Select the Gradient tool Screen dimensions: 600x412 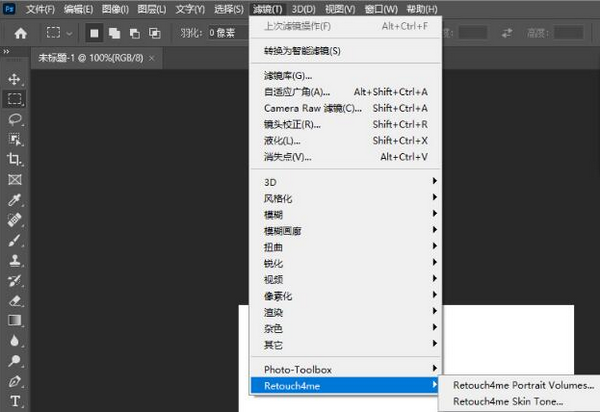tap(15, 321)
